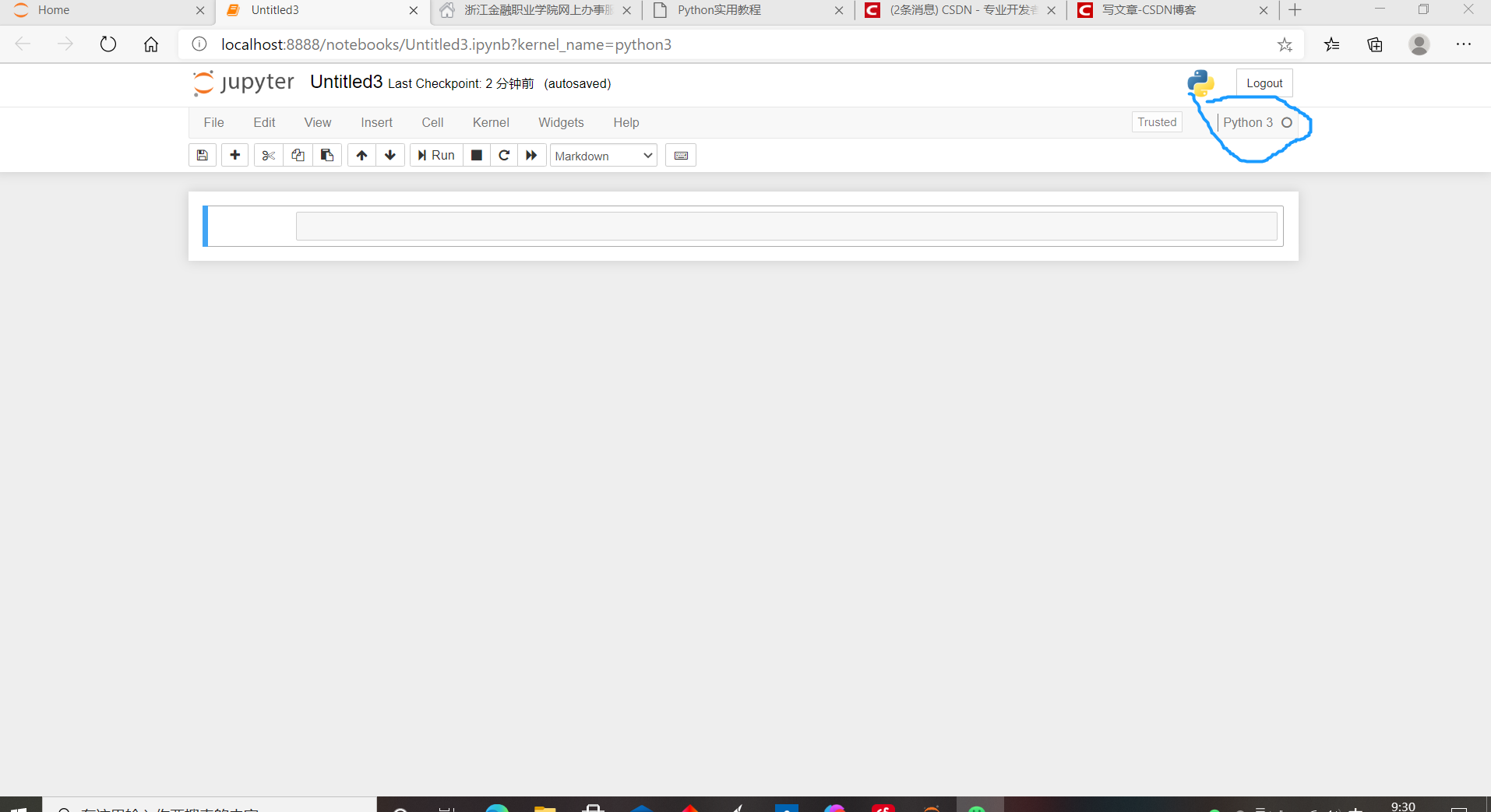Close the Home browser tab
This screenshot has height=812, width=1491.
pyautogui.click(x=200, y=10)
